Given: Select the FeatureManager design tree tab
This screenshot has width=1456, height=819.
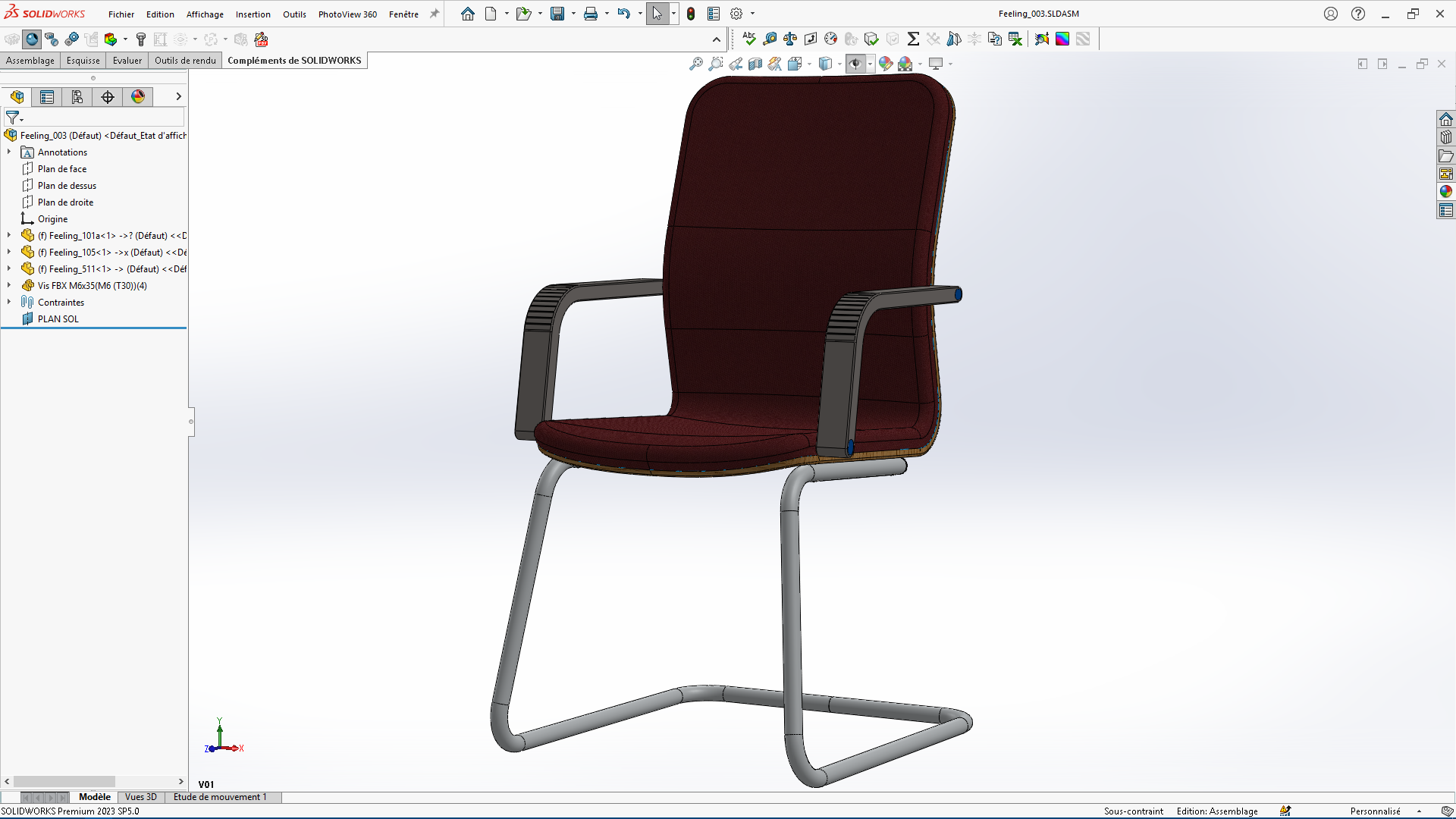Looking at the screenshot, I should 17,96.
